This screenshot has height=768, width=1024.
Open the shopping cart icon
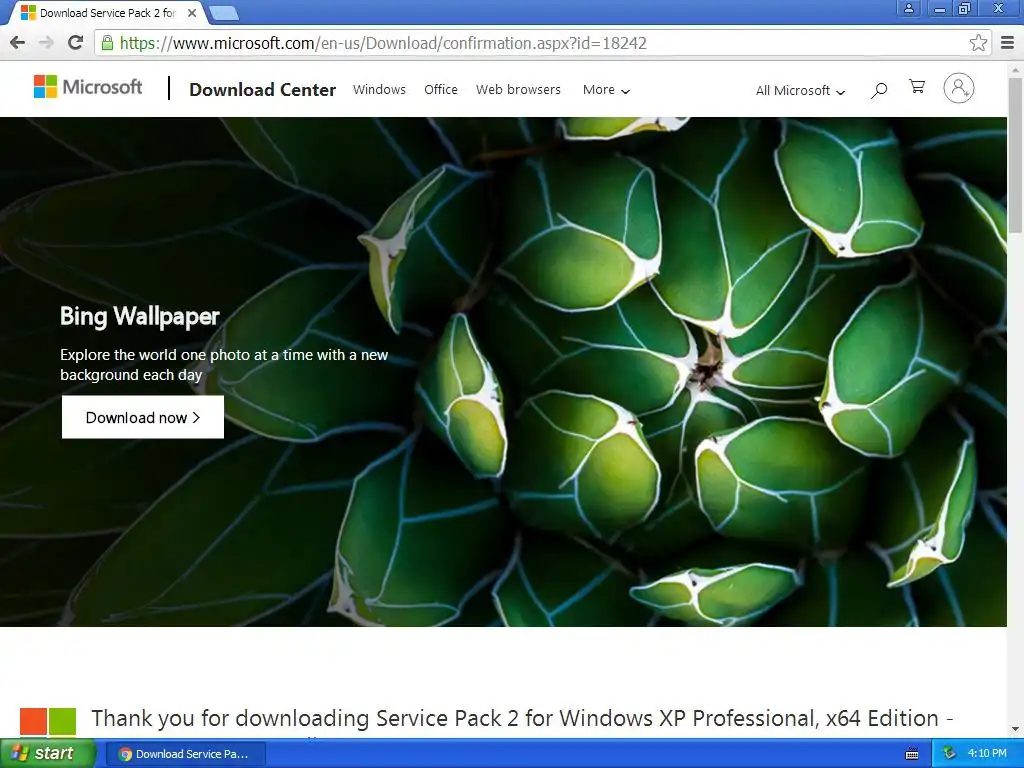click(917, 87)
